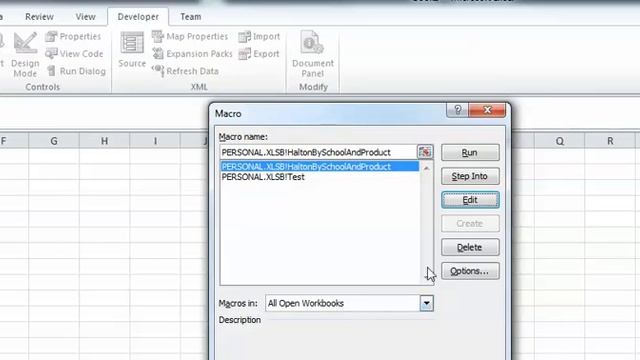Select column H header
Viewport: 640px width, 360px height.
coord(104,141)
